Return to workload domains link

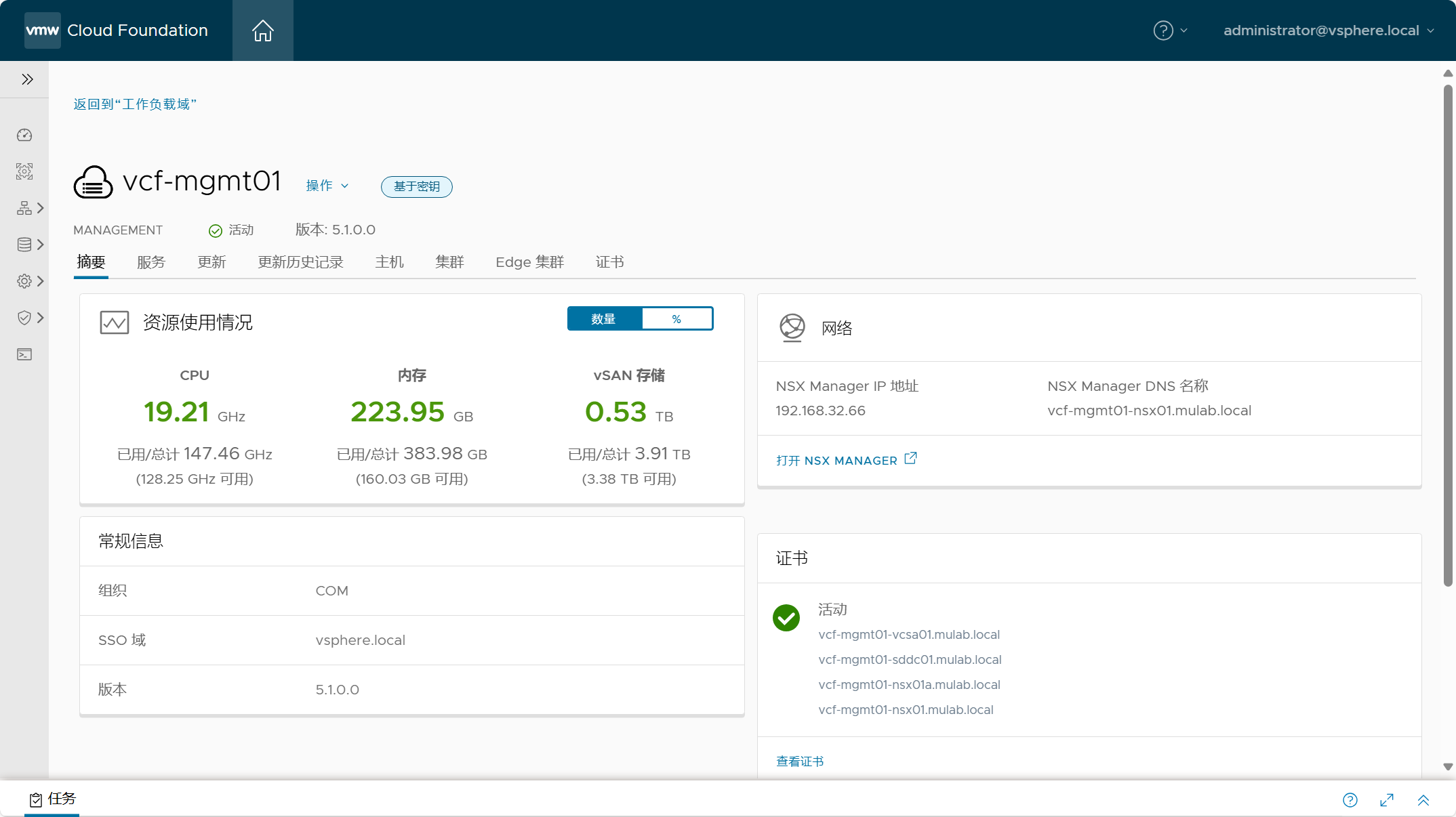click(x=135, y=104)
